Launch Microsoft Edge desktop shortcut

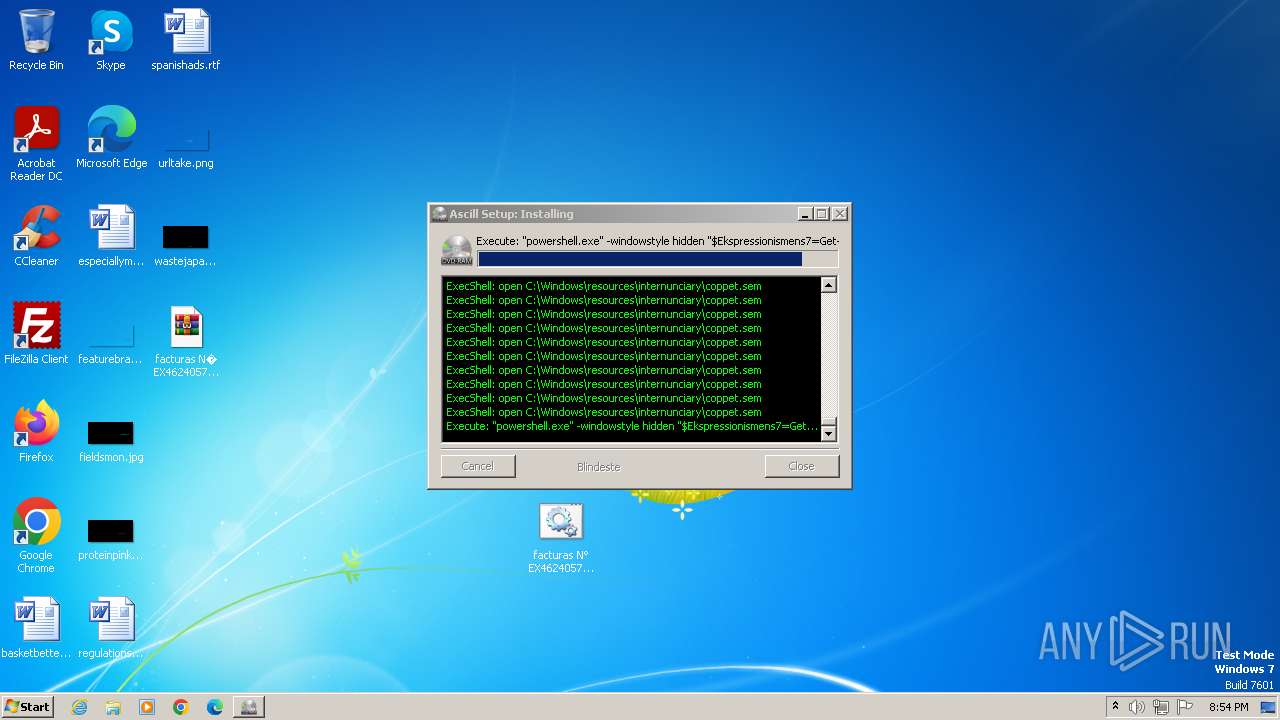[111, 138]
